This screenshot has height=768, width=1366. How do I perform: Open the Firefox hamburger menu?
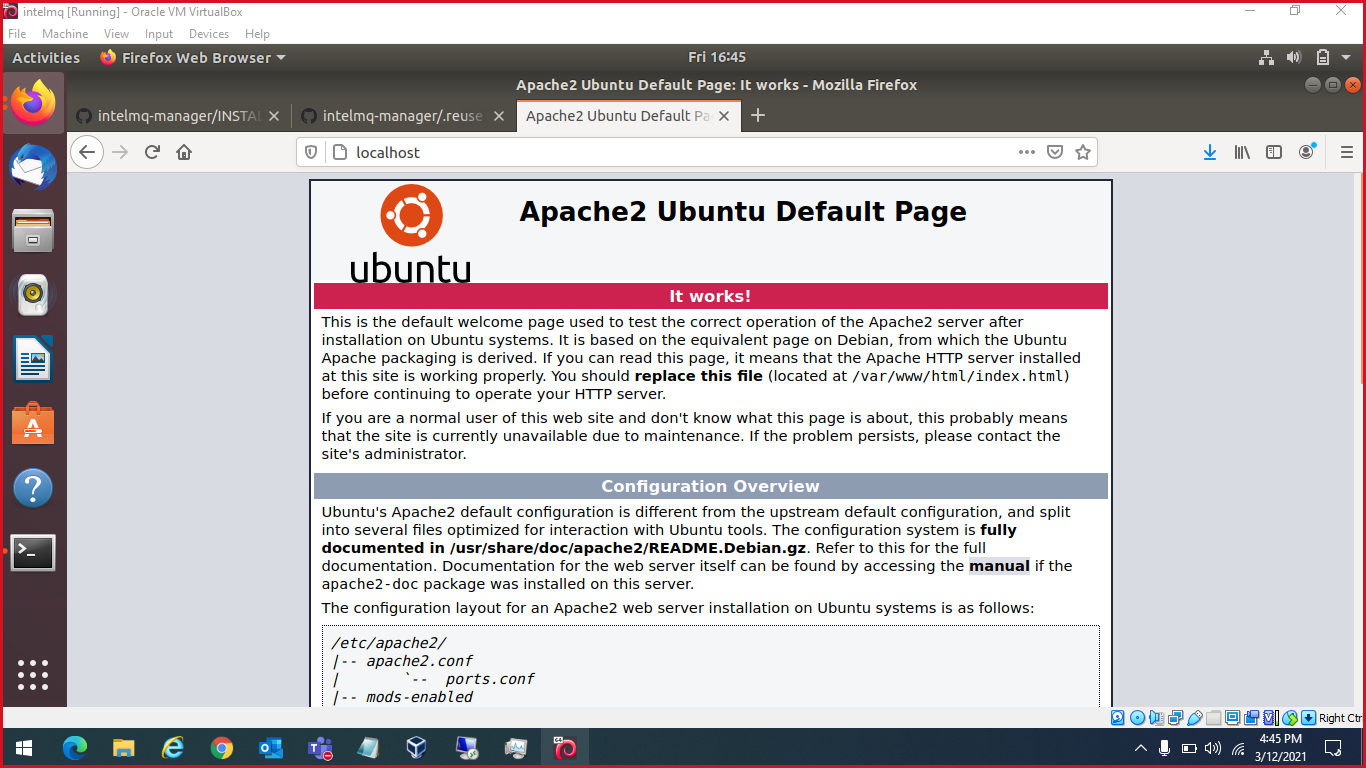[1346, 152]
